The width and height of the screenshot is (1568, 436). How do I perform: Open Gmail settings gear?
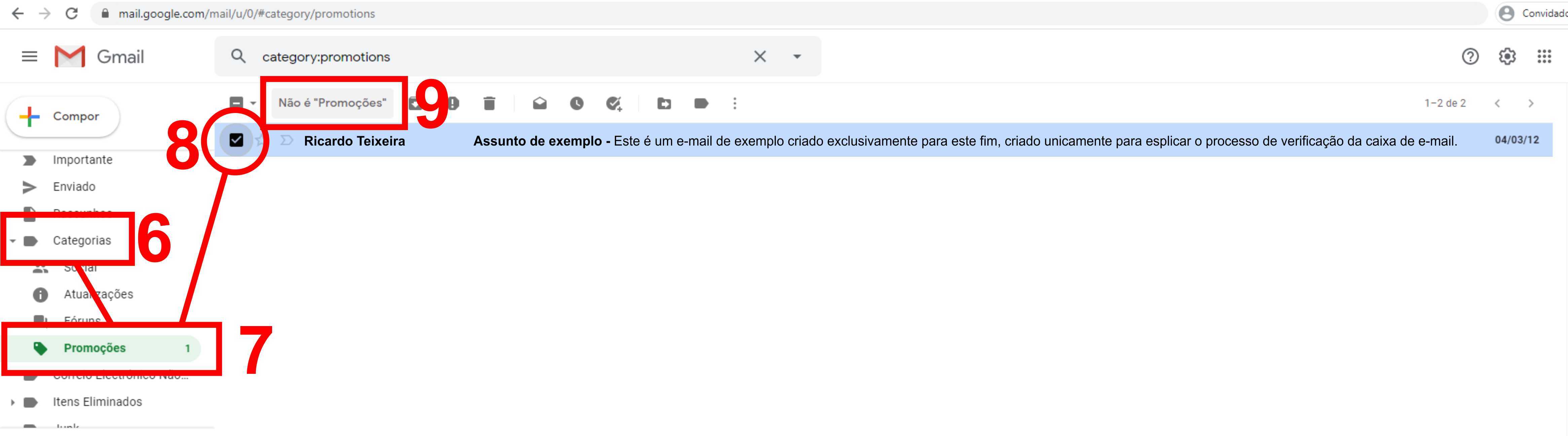tap(1506, 56)
